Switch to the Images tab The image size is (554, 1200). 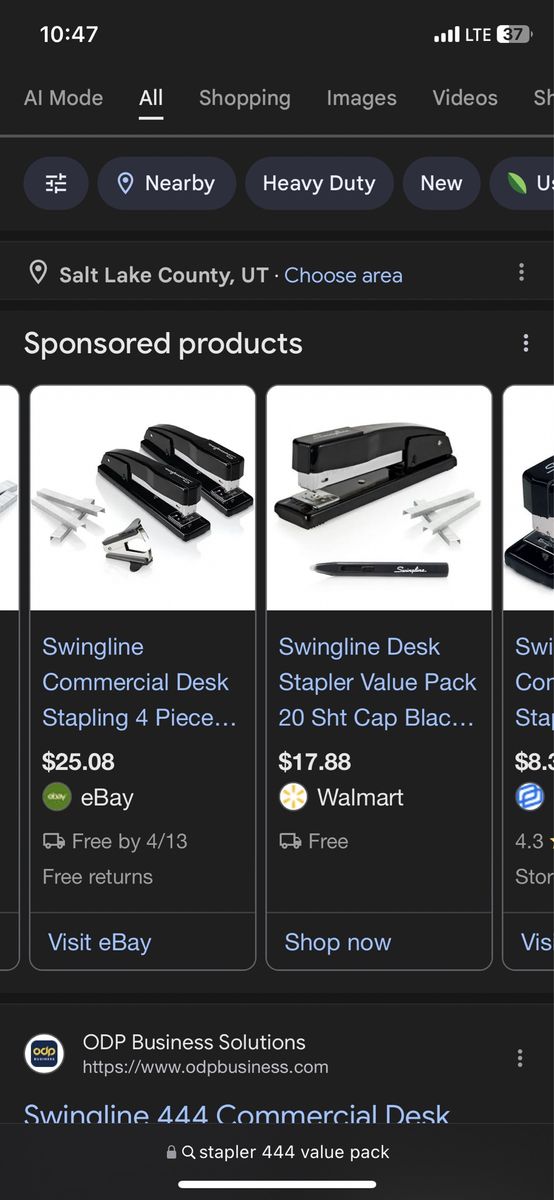click(x=361, y=98)
